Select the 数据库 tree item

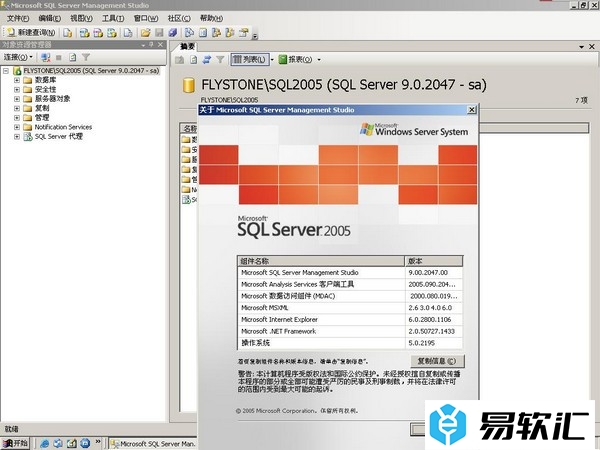(45, 80)
